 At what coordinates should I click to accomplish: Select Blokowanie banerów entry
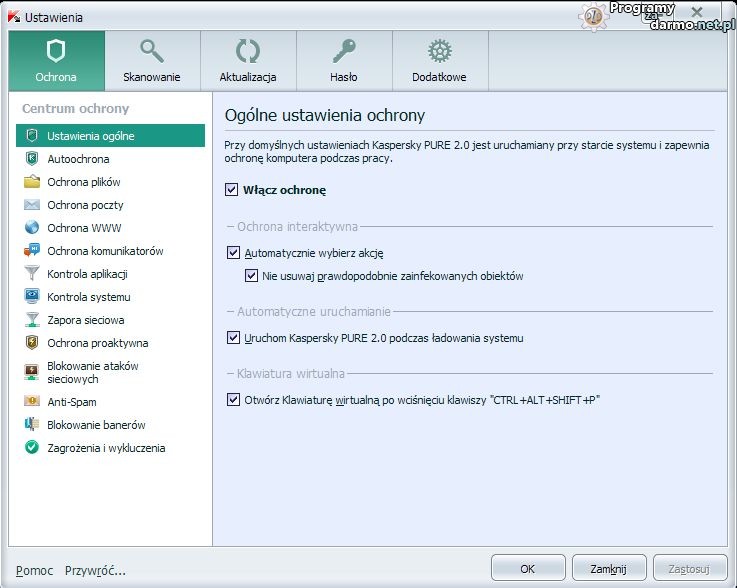tap(110, 424)
